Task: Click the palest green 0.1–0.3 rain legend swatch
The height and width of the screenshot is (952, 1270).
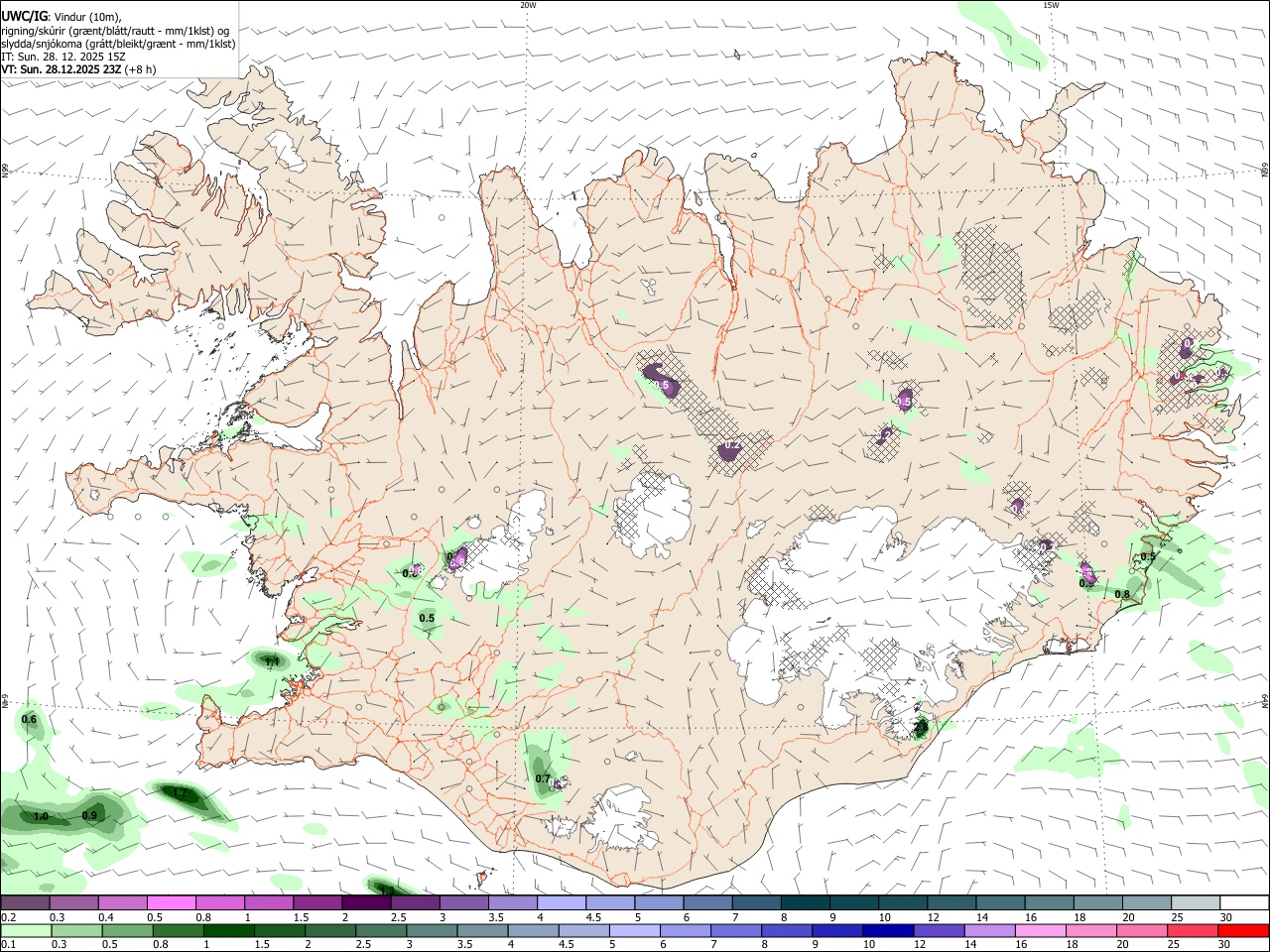Action: (x=25, y=931)
